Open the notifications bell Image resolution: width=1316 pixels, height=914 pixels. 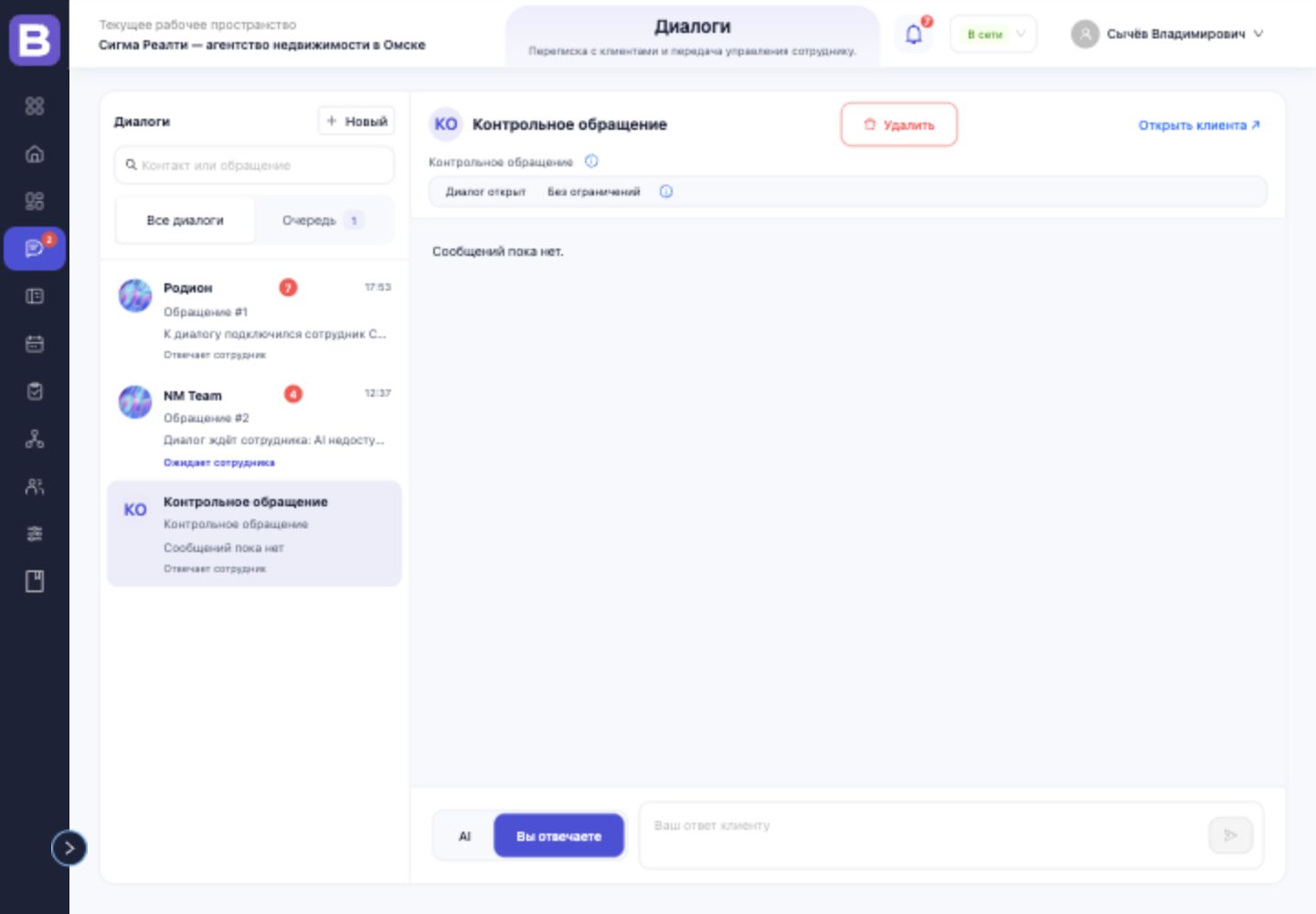pos(914,35)
